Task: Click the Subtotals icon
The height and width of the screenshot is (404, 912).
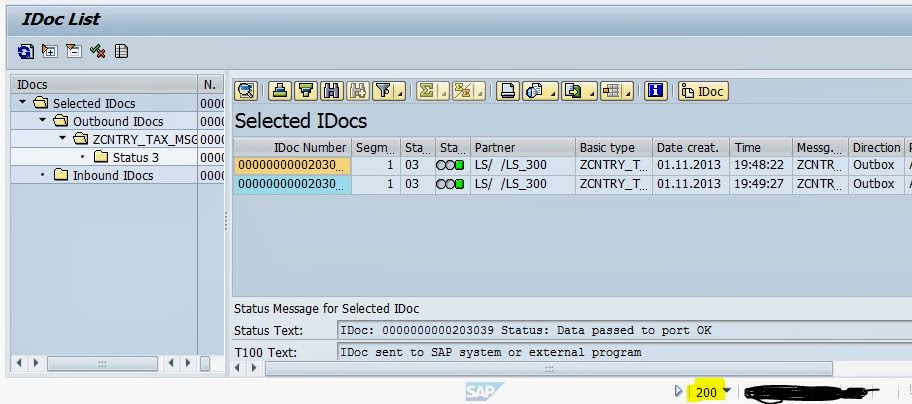Action: [x=464, y=91]
